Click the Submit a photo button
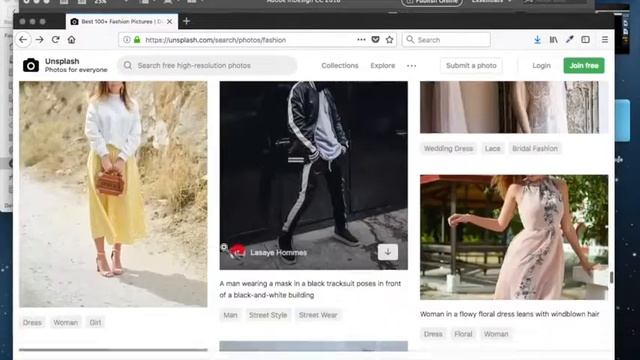The height and width of the screenshot is (360, 640). tap(471, 65)
